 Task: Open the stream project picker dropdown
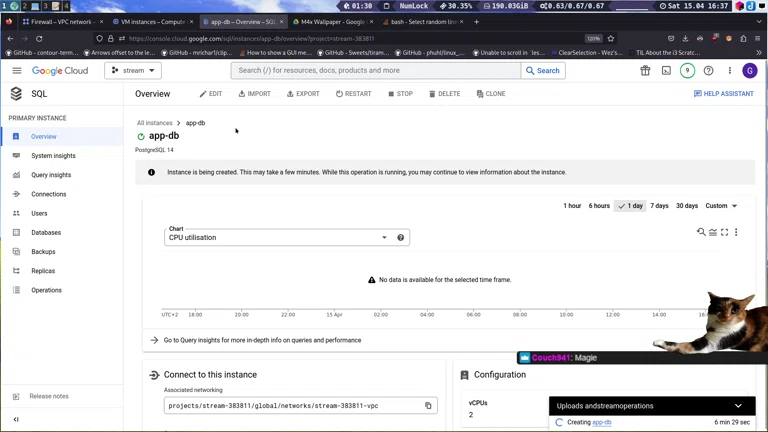coord(133,71)
